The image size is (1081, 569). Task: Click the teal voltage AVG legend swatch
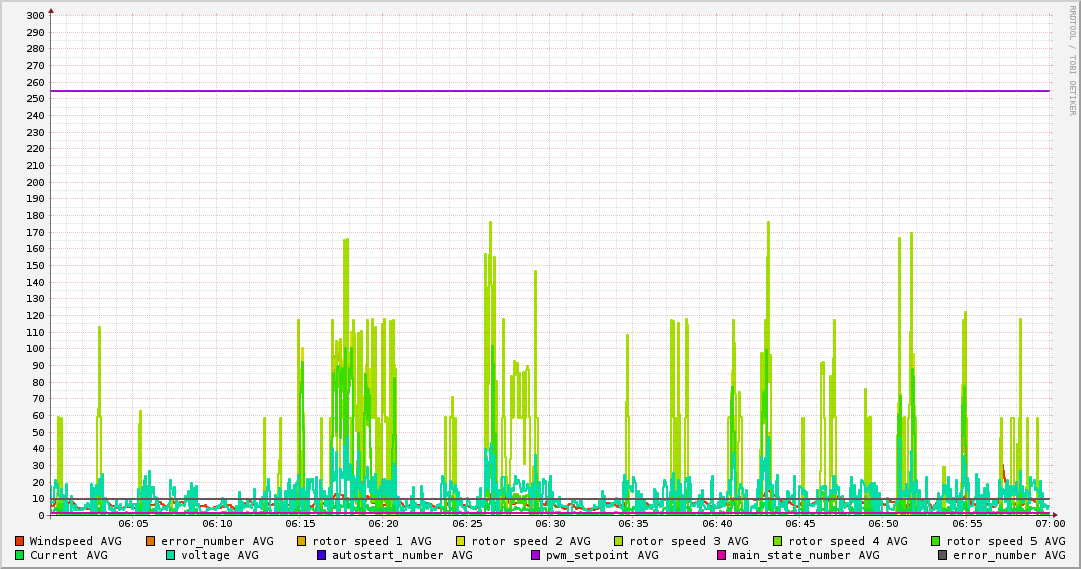[170, 555]
